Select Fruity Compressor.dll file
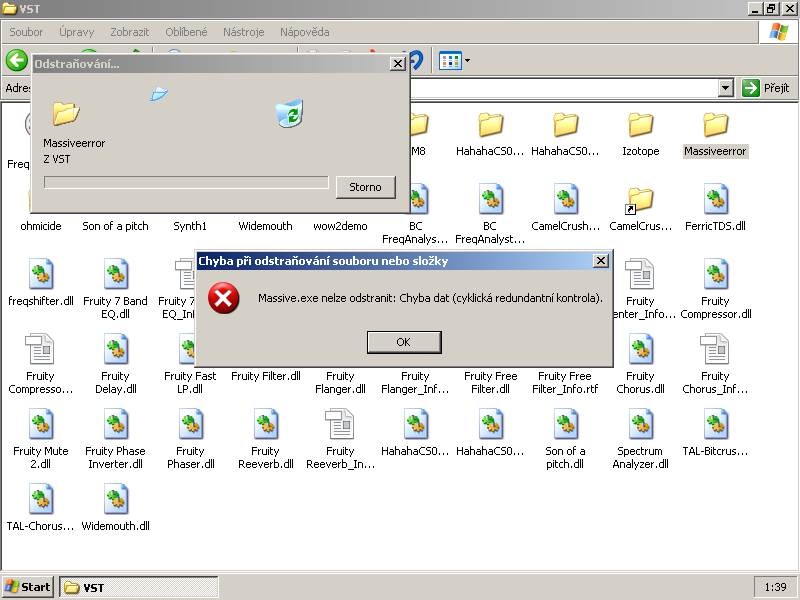This screenshot has width=800, height=600. click(715, 289)
